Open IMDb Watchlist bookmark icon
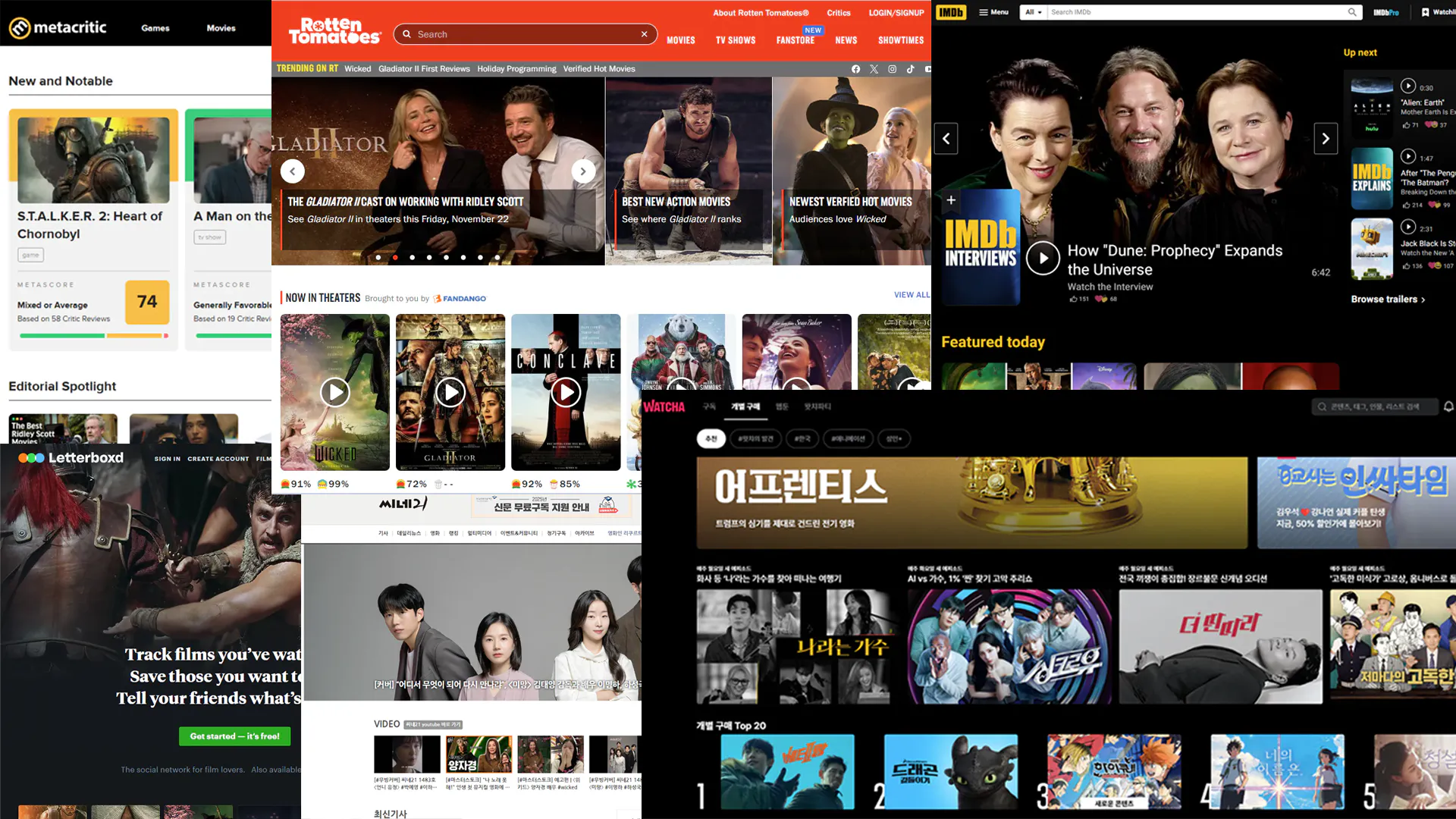 tap(1426, 12)
